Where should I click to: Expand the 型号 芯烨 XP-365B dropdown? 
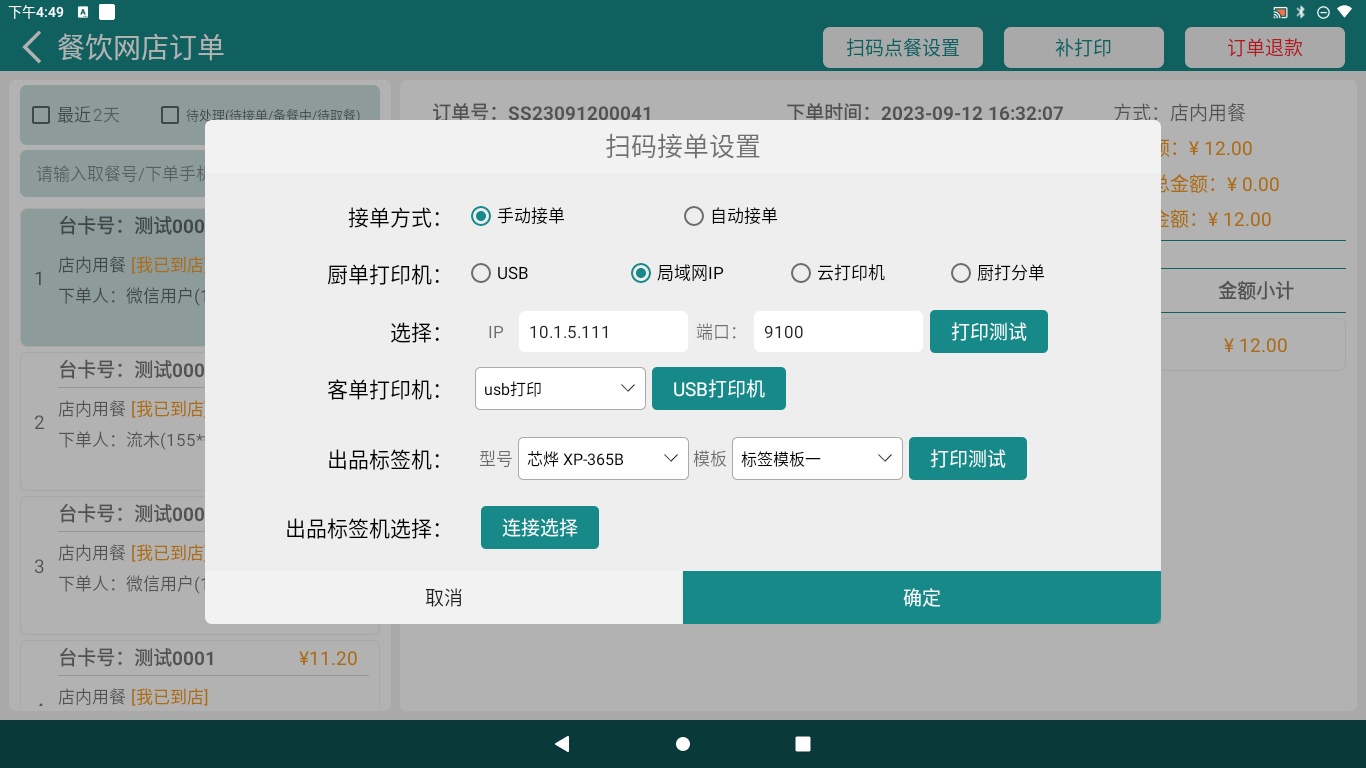tap(603, 459)
